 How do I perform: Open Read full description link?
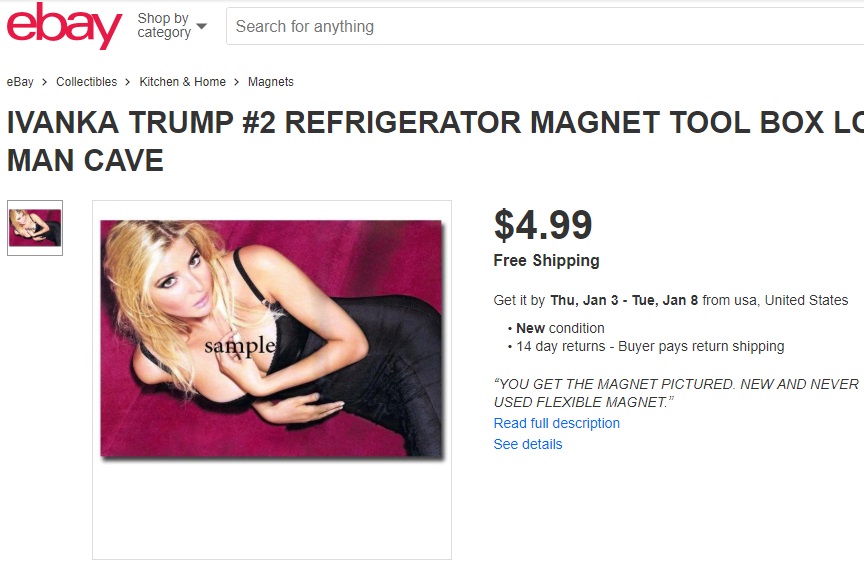tap(557, 423)
